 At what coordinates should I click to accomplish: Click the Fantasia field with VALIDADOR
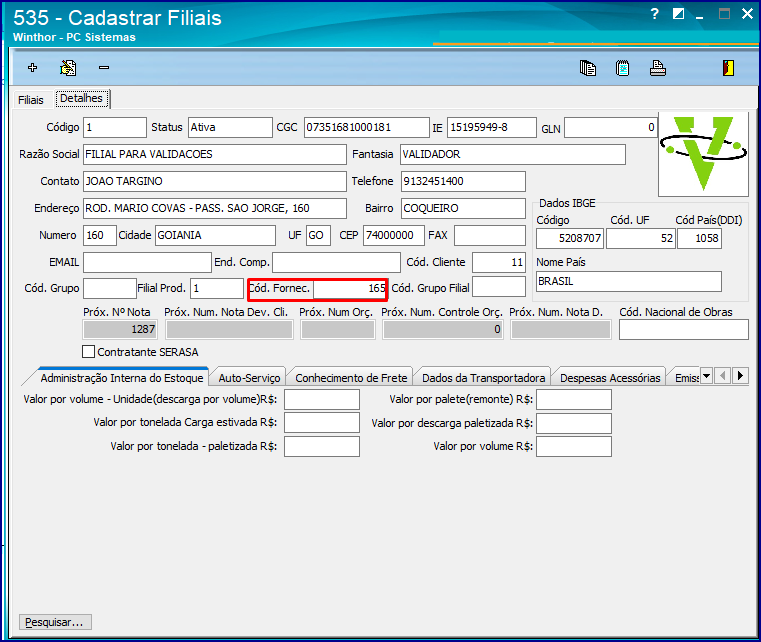(513, 154)
